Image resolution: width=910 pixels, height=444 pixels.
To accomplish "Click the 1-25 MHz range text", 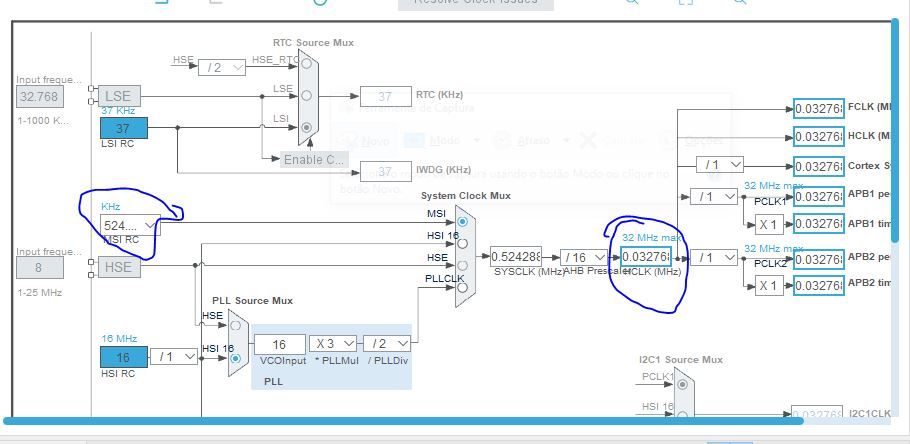I will [x=39, y=293].
